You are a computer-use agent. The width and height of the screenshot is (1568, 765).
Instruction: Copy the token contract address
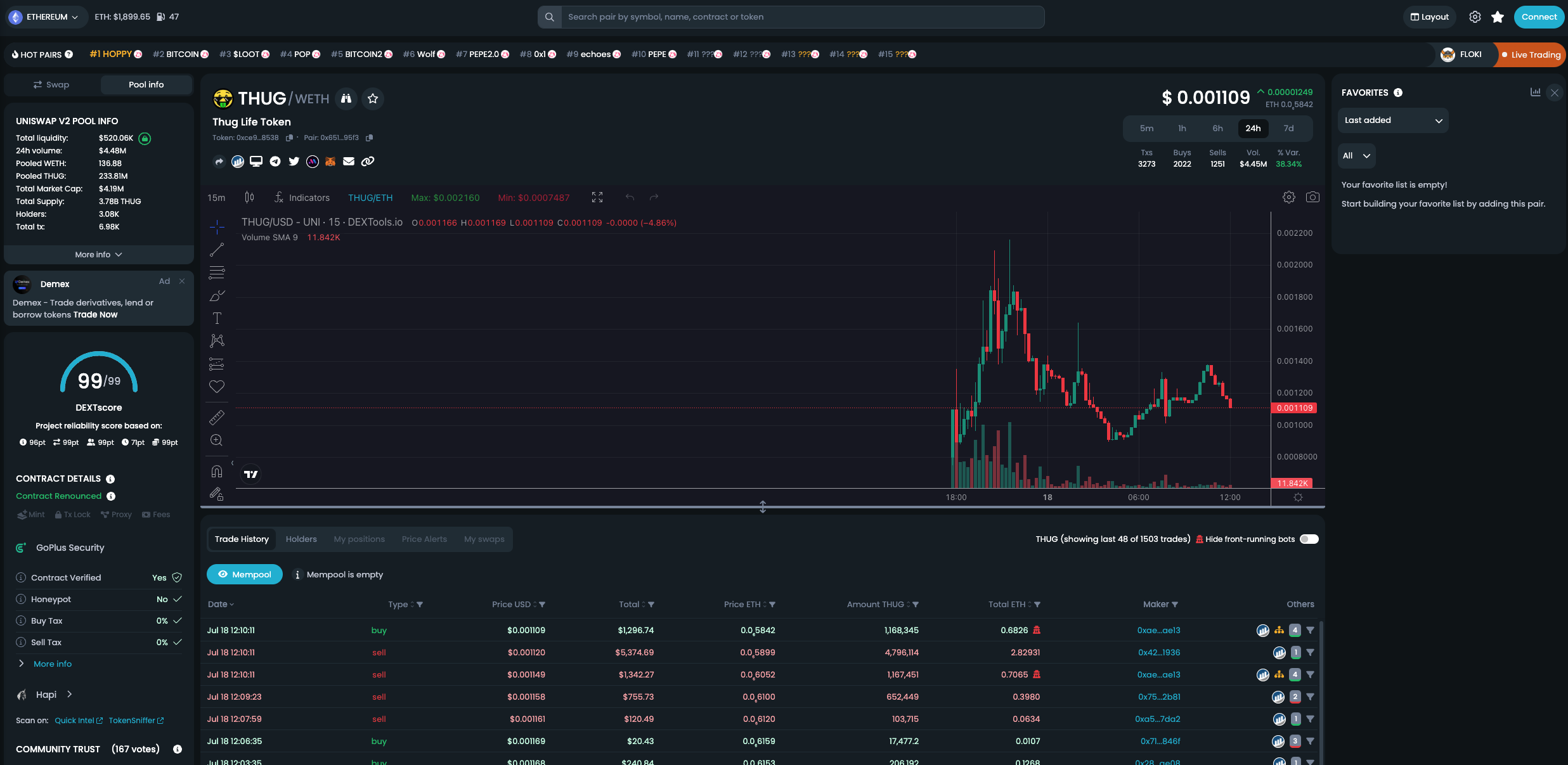point(289,138)
